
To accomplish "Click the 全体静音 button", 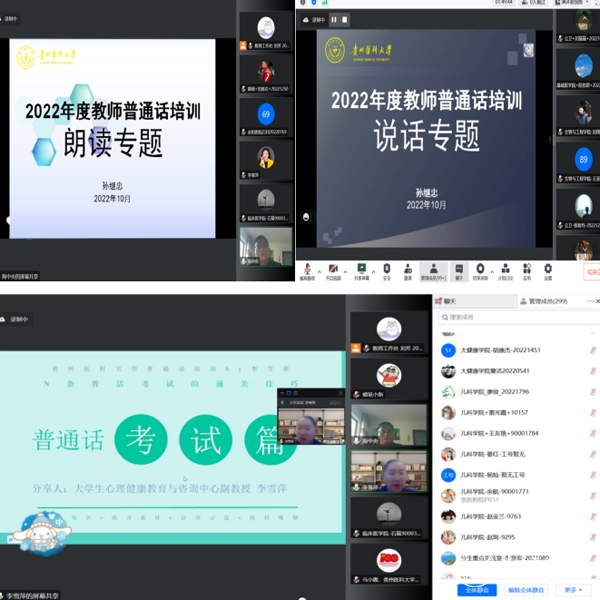I will click(x=476, y=590).
